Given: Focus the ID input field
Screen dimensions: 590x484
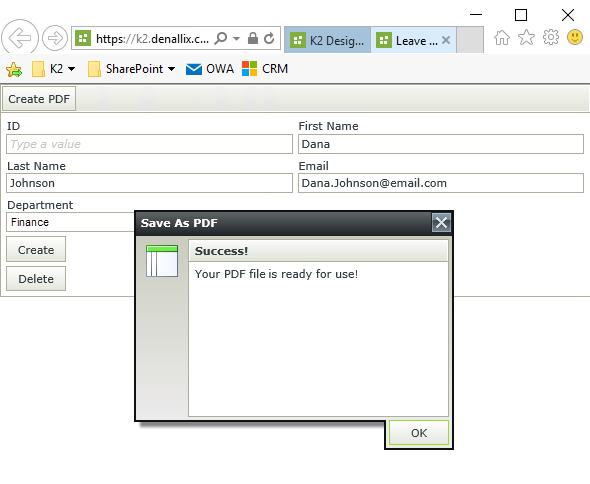Looking at the screenshot, I should (x=149, y=144).
